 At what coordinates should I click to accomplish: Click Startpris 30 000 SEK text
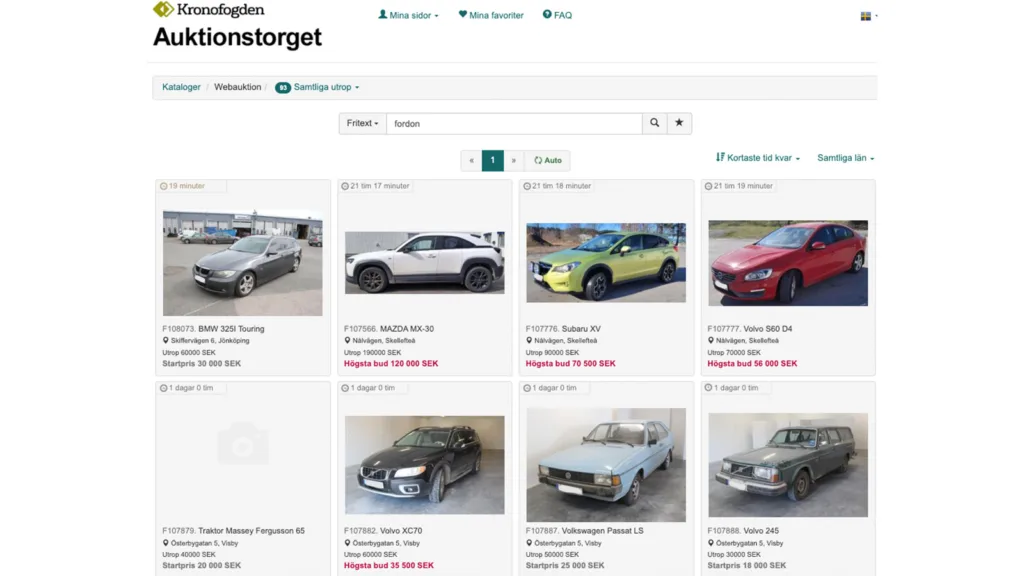(x=201, y=364)
